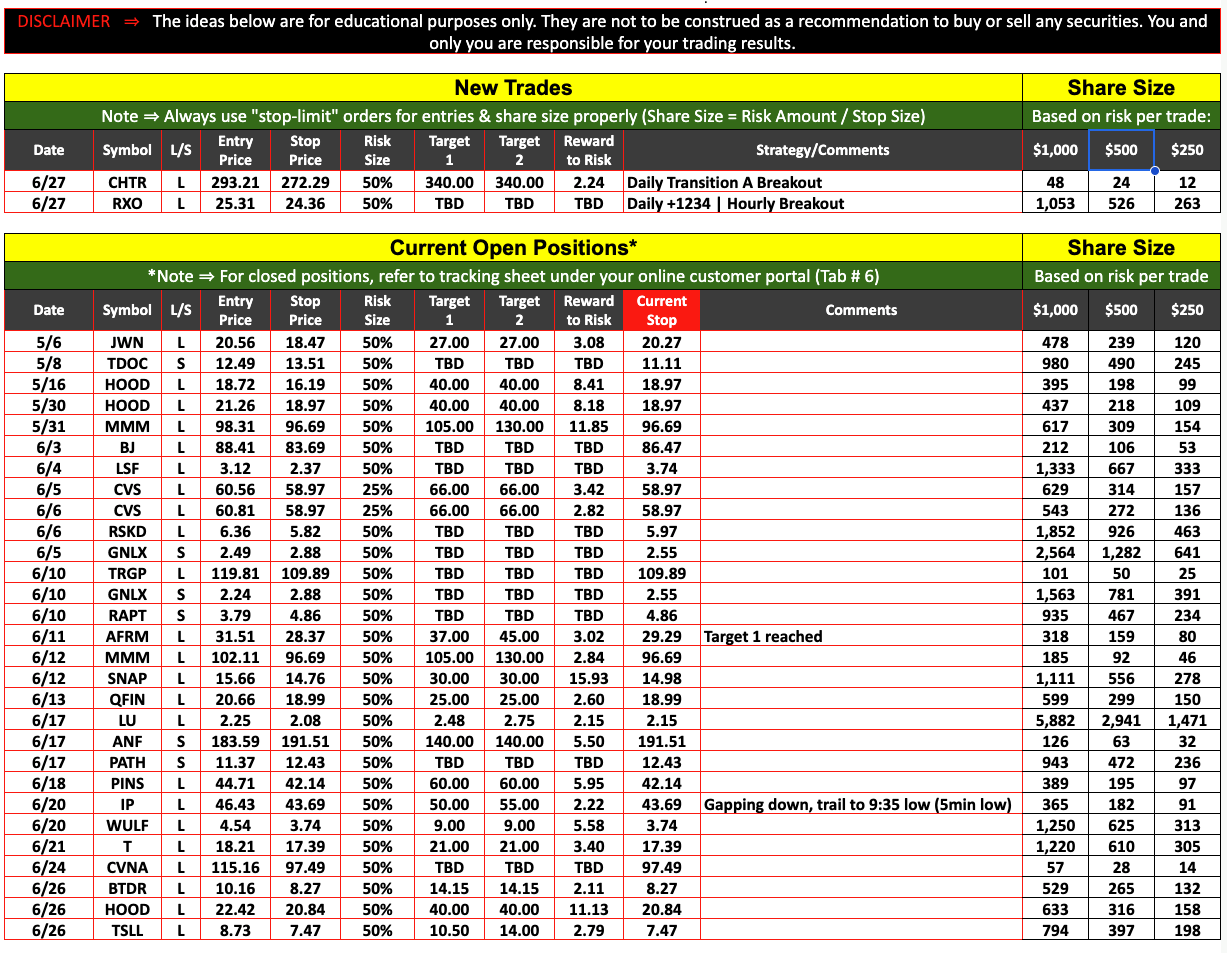Screen dimensions: 1227x953
Task: Click the ANF entry price 183.59
Action: 235,742
